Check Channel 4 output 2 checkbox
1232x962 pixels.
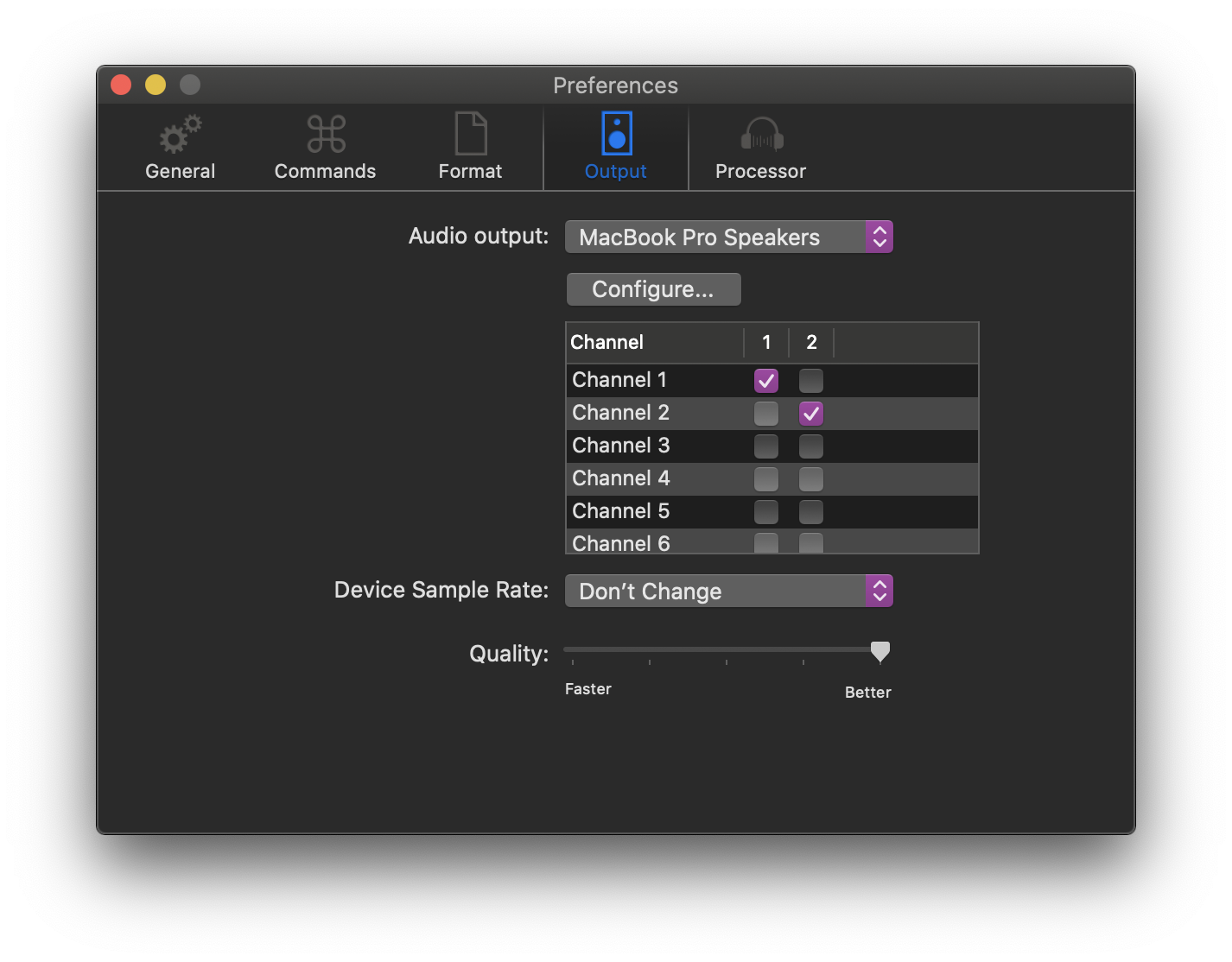point(811,478)
